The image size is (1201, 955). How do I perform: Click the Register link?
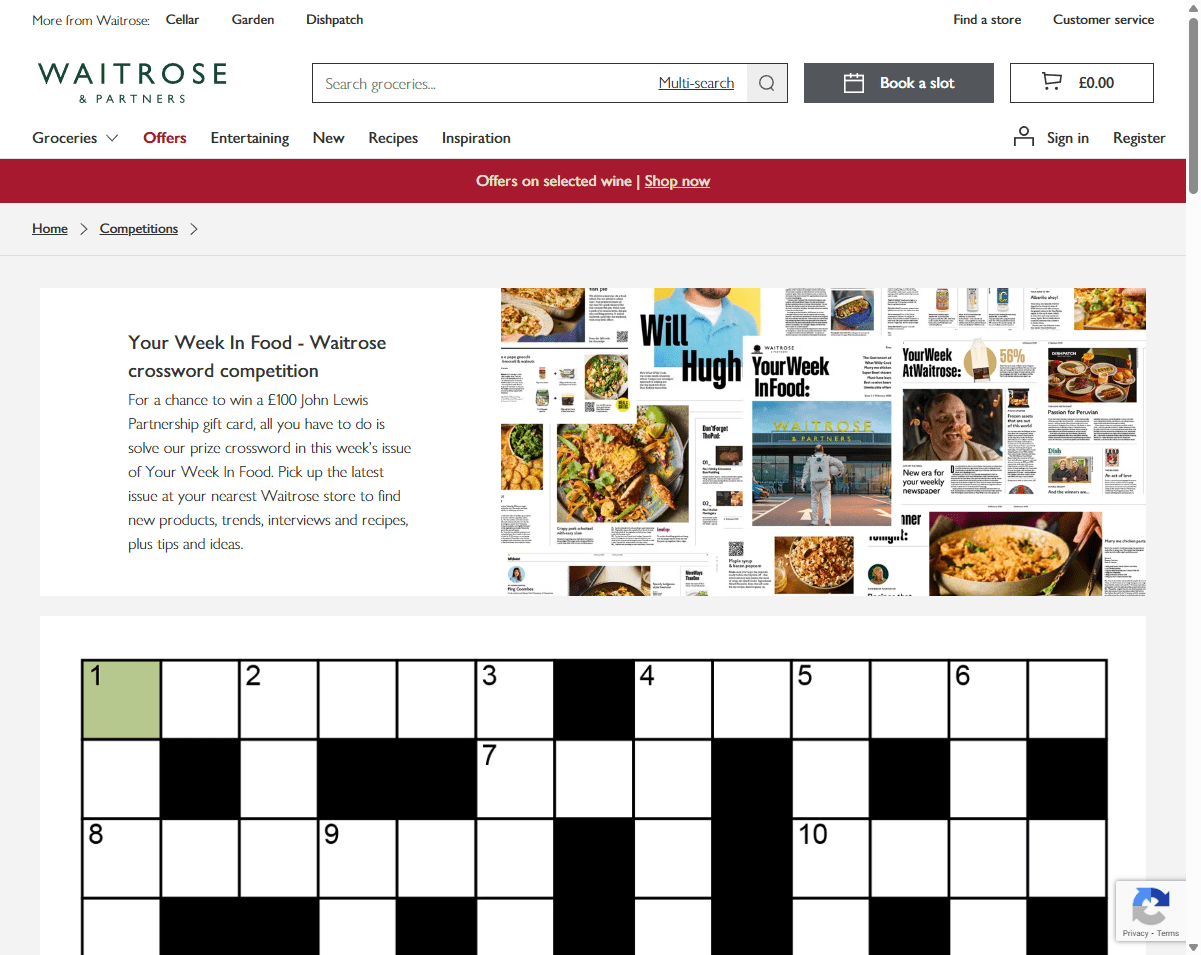pos(1139,138)
